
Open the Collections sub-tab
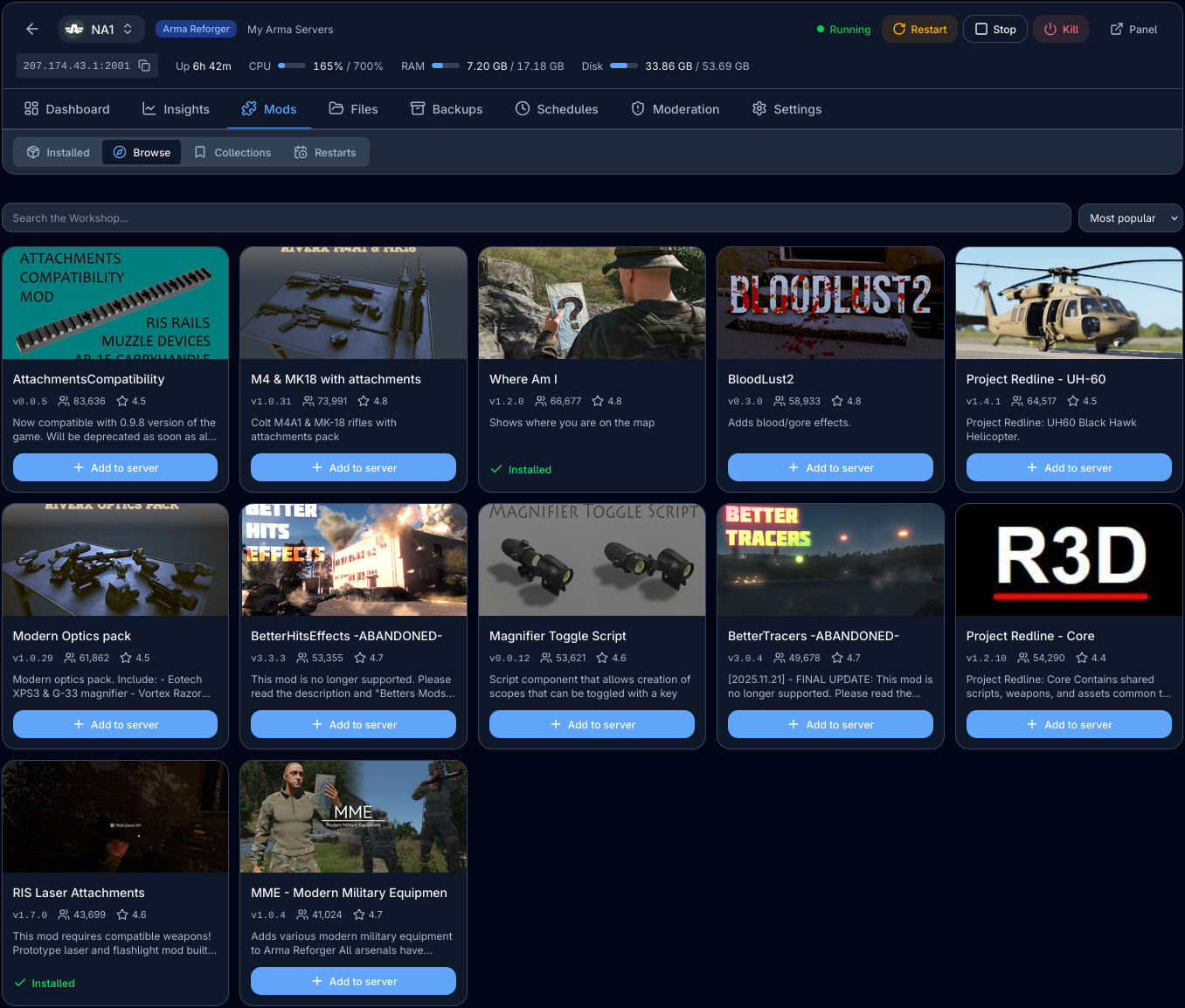[232, 152]
